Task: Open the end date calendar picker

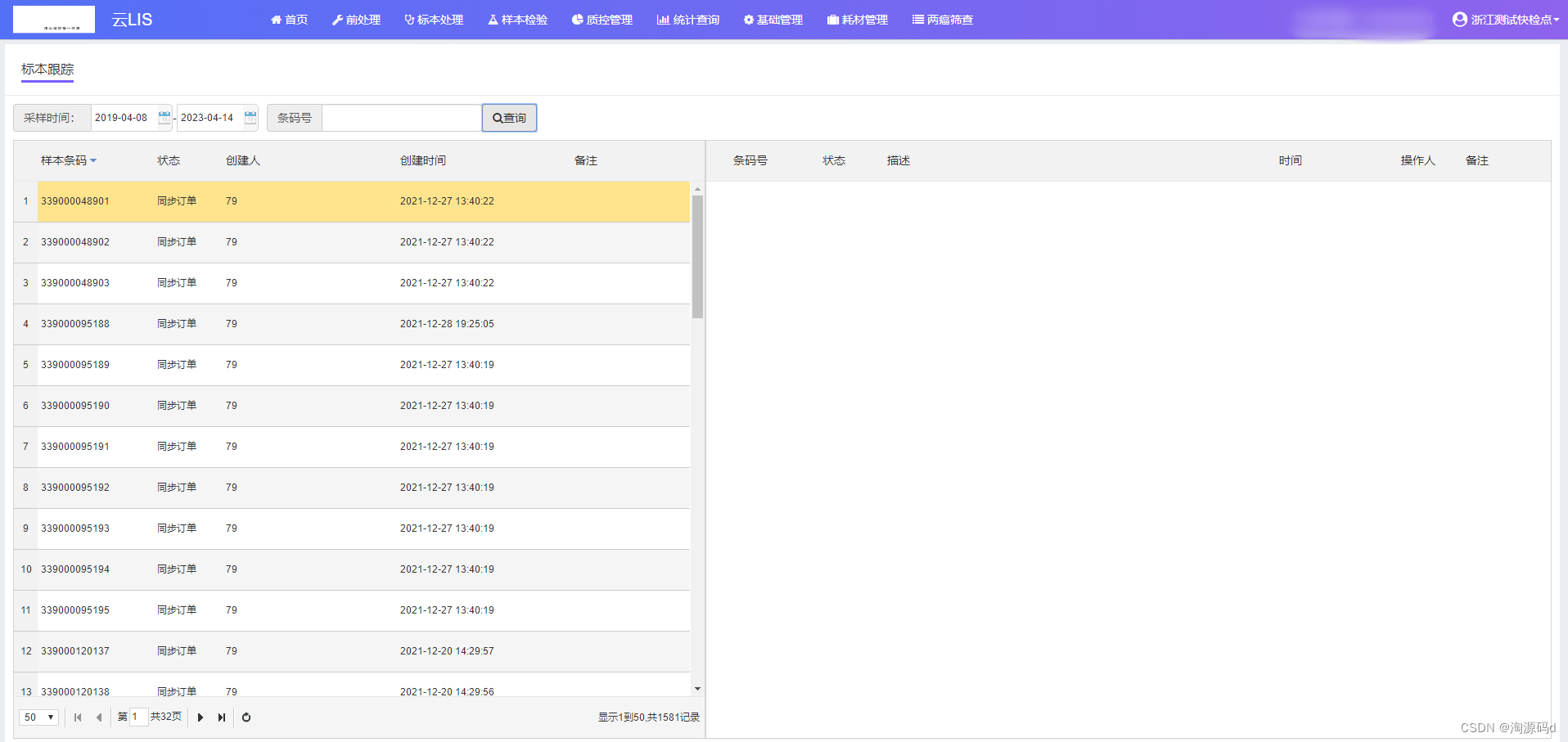Action: point(250,118)
